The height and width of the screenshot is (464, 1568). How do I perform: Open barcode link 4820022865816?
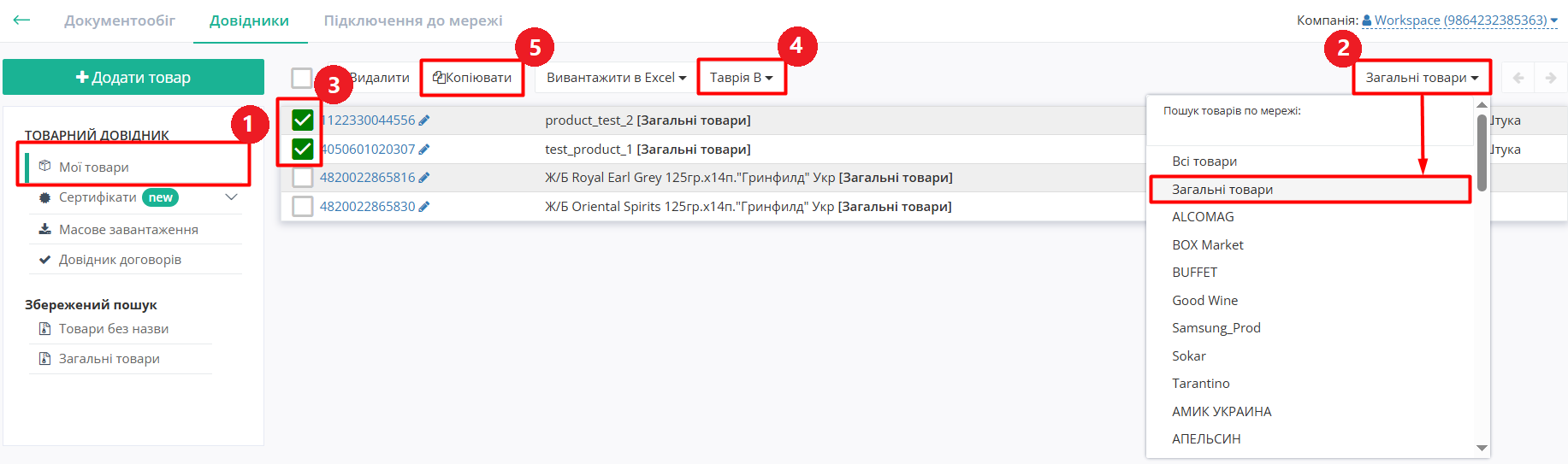tap(368, 178)
